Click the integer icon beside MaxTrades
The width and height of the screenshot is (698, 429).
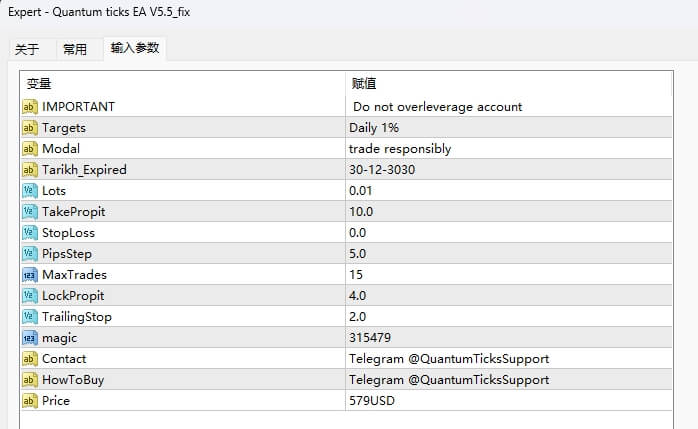[x=29, y=275]
